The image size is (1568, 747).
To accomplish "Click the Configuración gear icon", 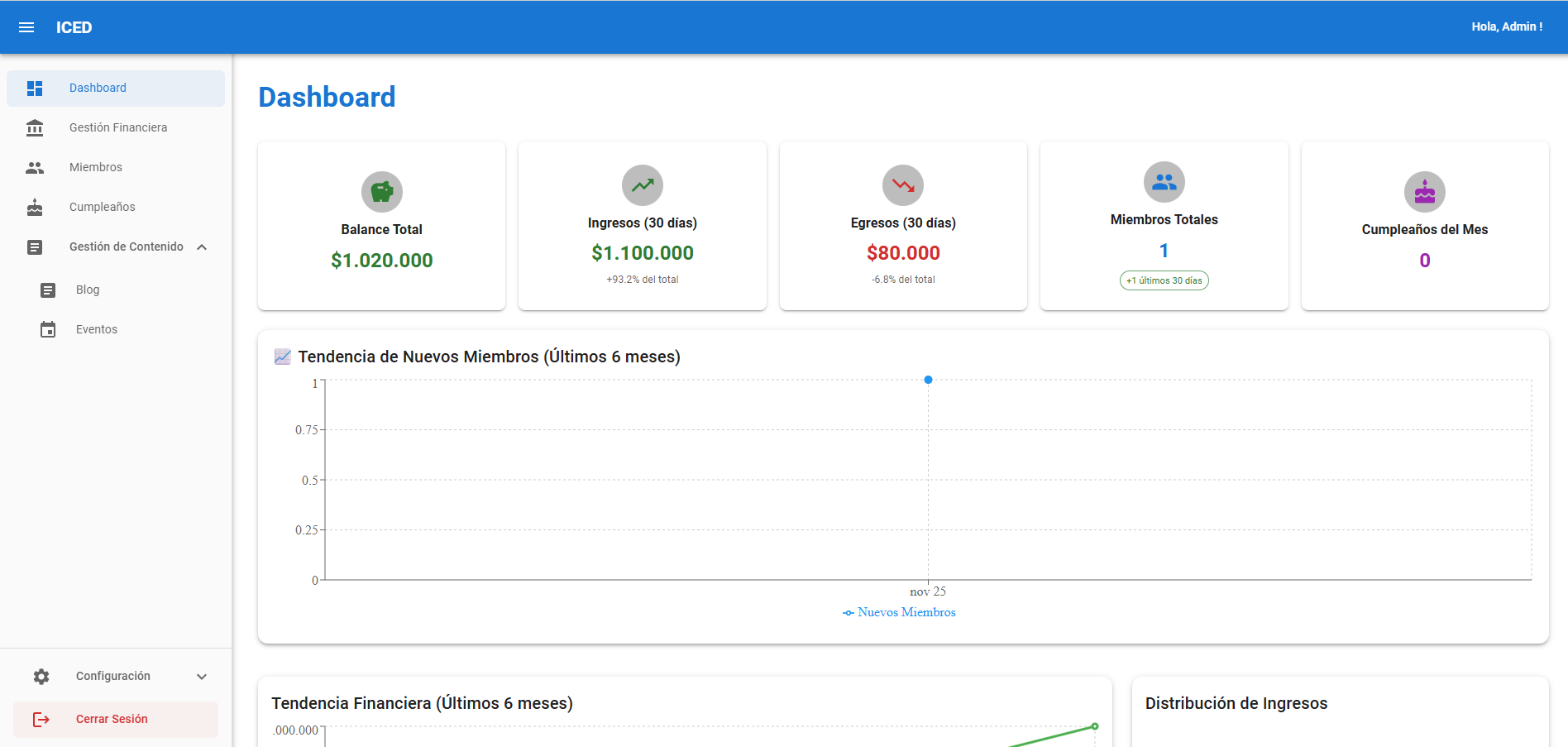I will coord(41,677).
